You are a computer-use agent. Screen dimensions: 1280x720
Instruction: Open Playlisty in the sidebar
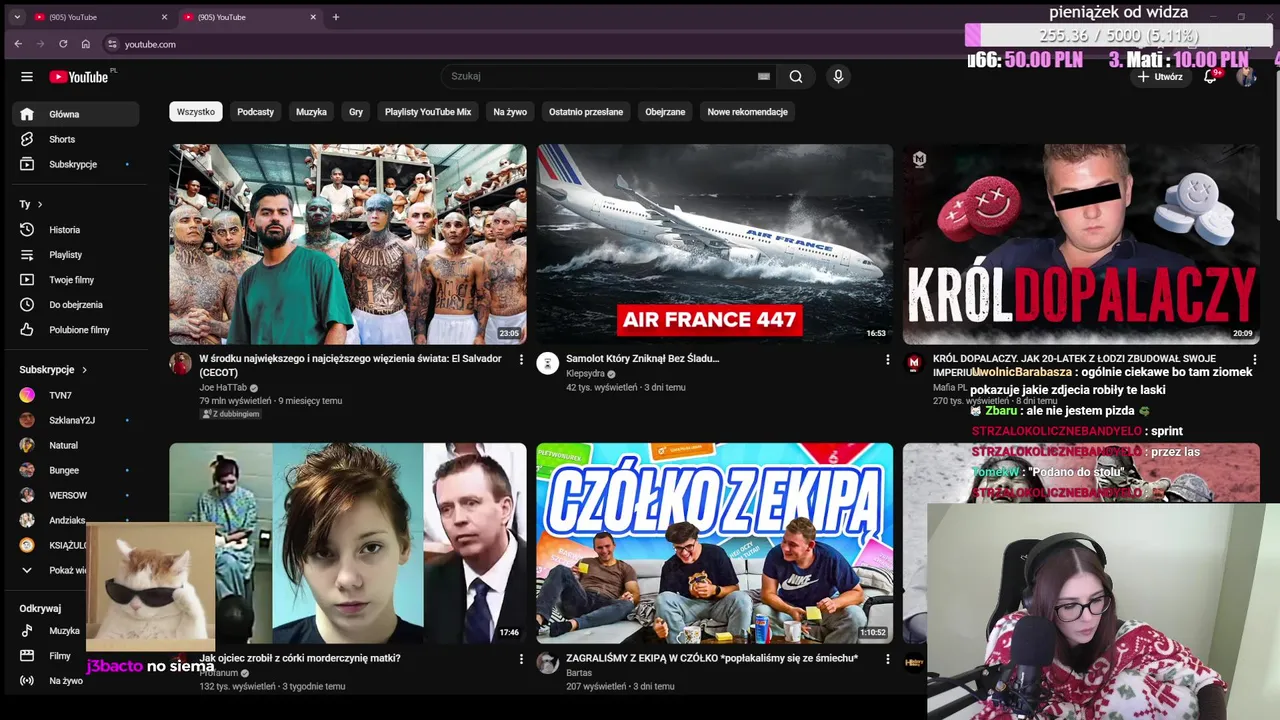point(76,255)
